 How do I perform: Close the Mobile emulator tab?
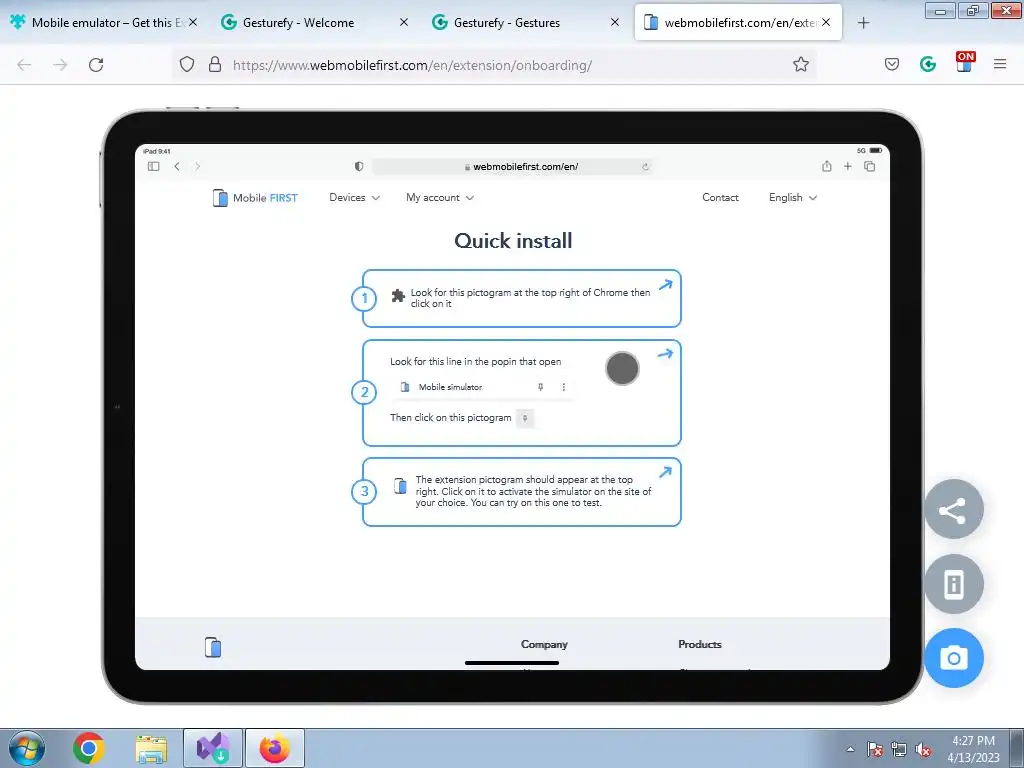[193, 22]
